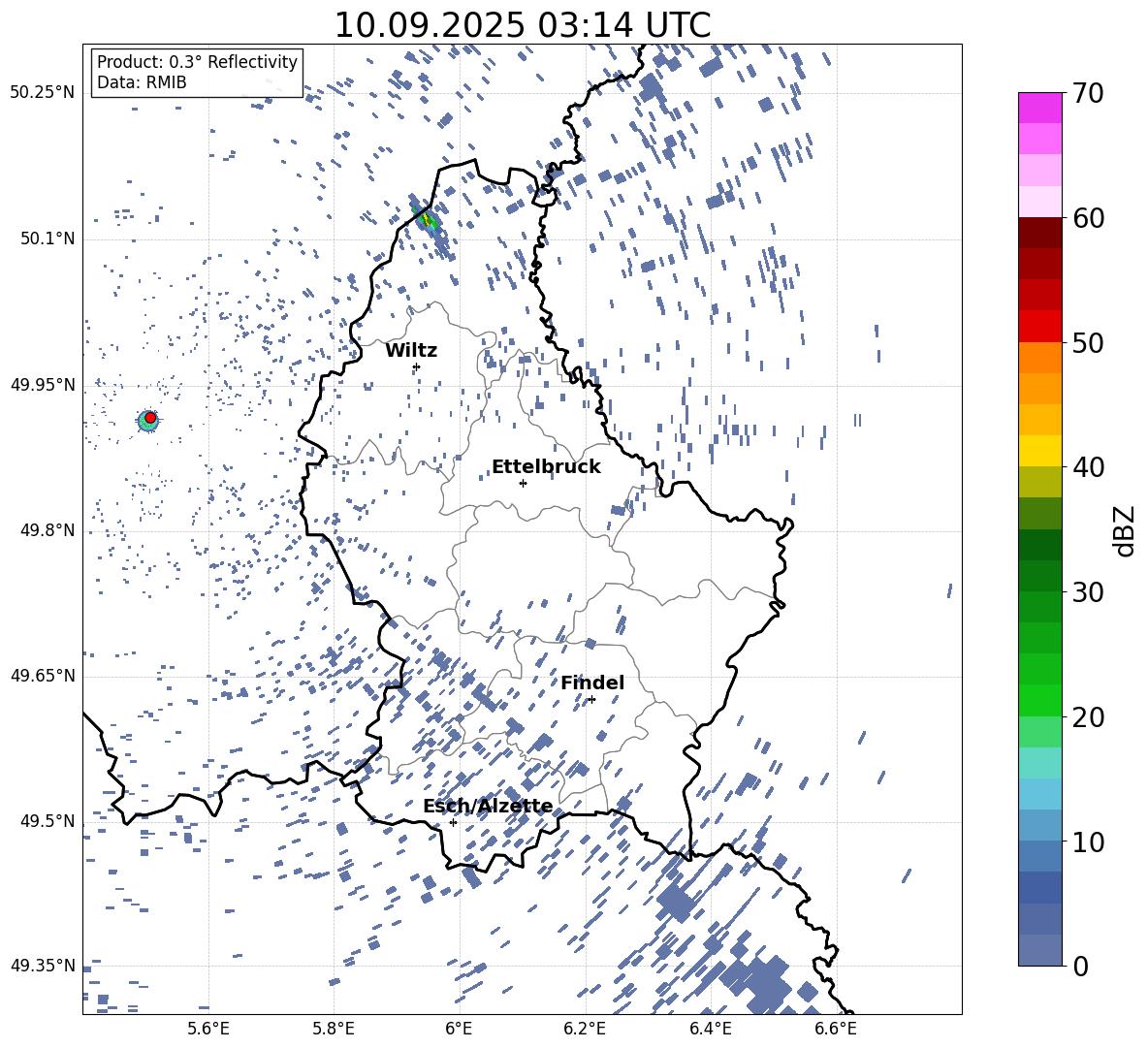Click the 49.5°N latitude label
1148x1048 pixels.
(x=49, y=821)
